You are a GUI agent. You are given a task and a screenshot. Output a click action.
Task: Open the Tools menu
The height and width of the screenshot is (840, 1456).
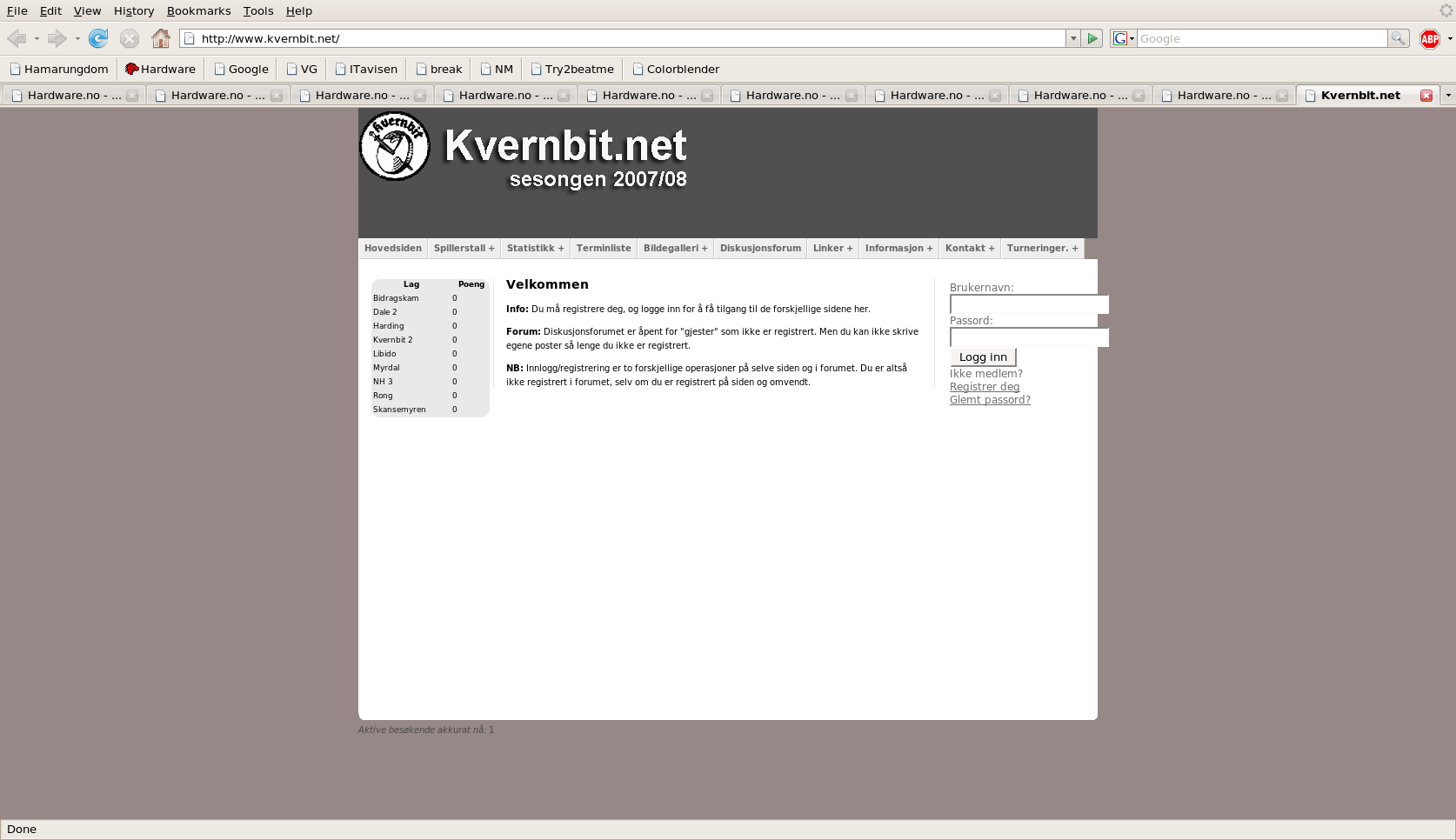pyautogui.click(x=258, y=10)
